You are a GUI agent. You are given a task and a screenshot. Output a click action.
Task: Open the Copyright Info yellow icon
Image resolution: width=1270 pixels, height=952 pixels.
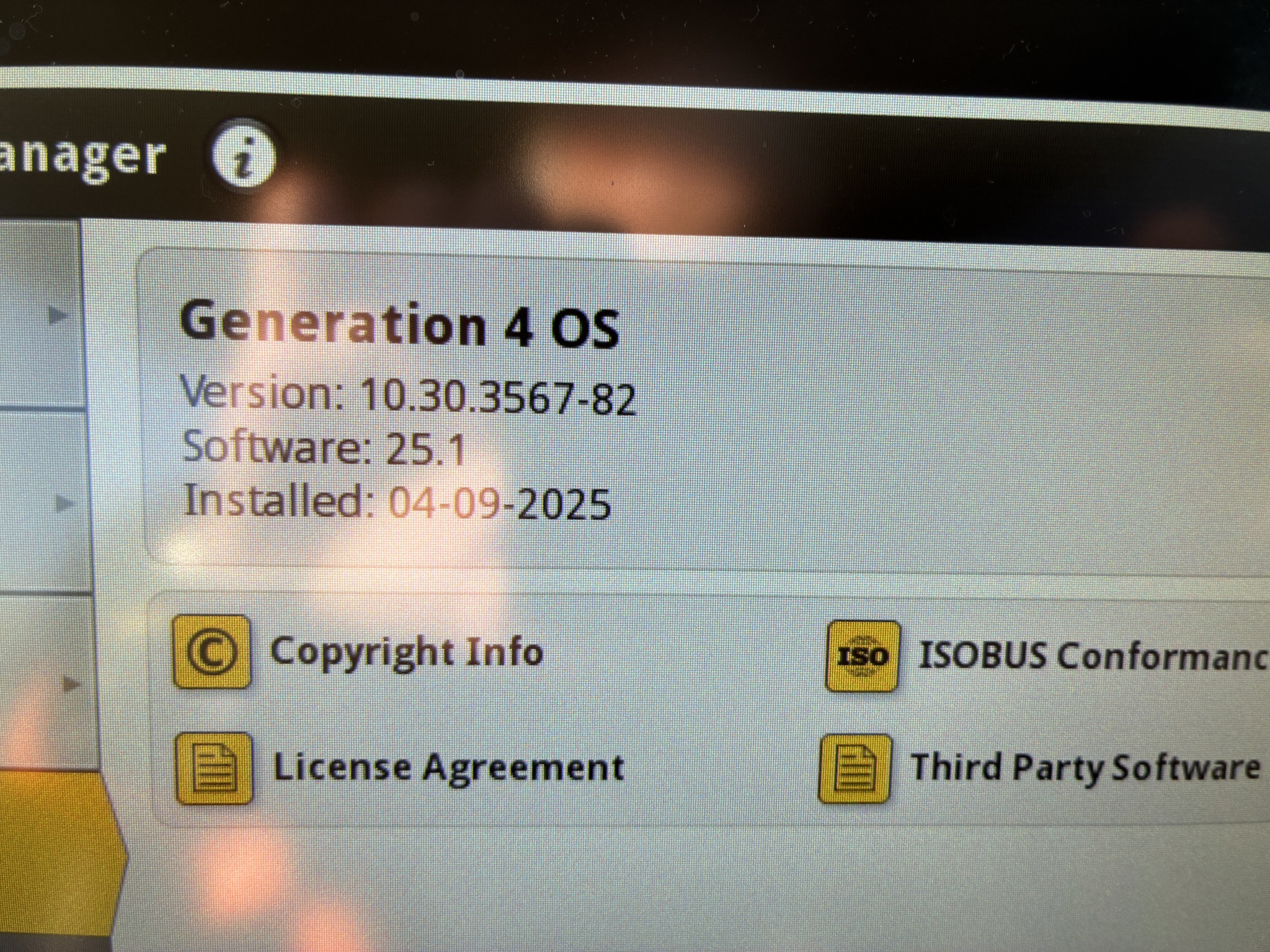[x=211, y=652]
